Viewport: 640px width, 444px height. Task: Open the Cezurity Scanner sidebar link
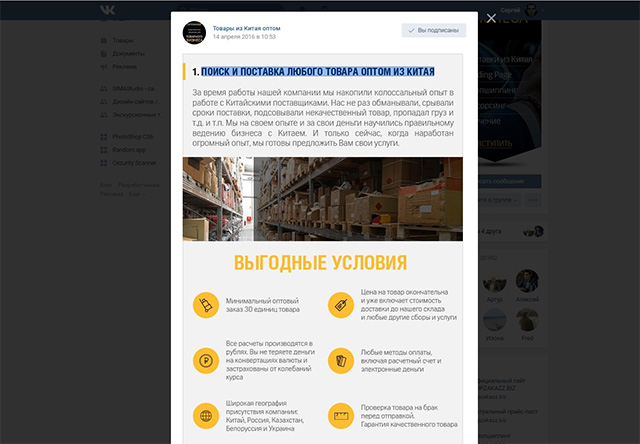pyautogui.click(x=134, y=163)
